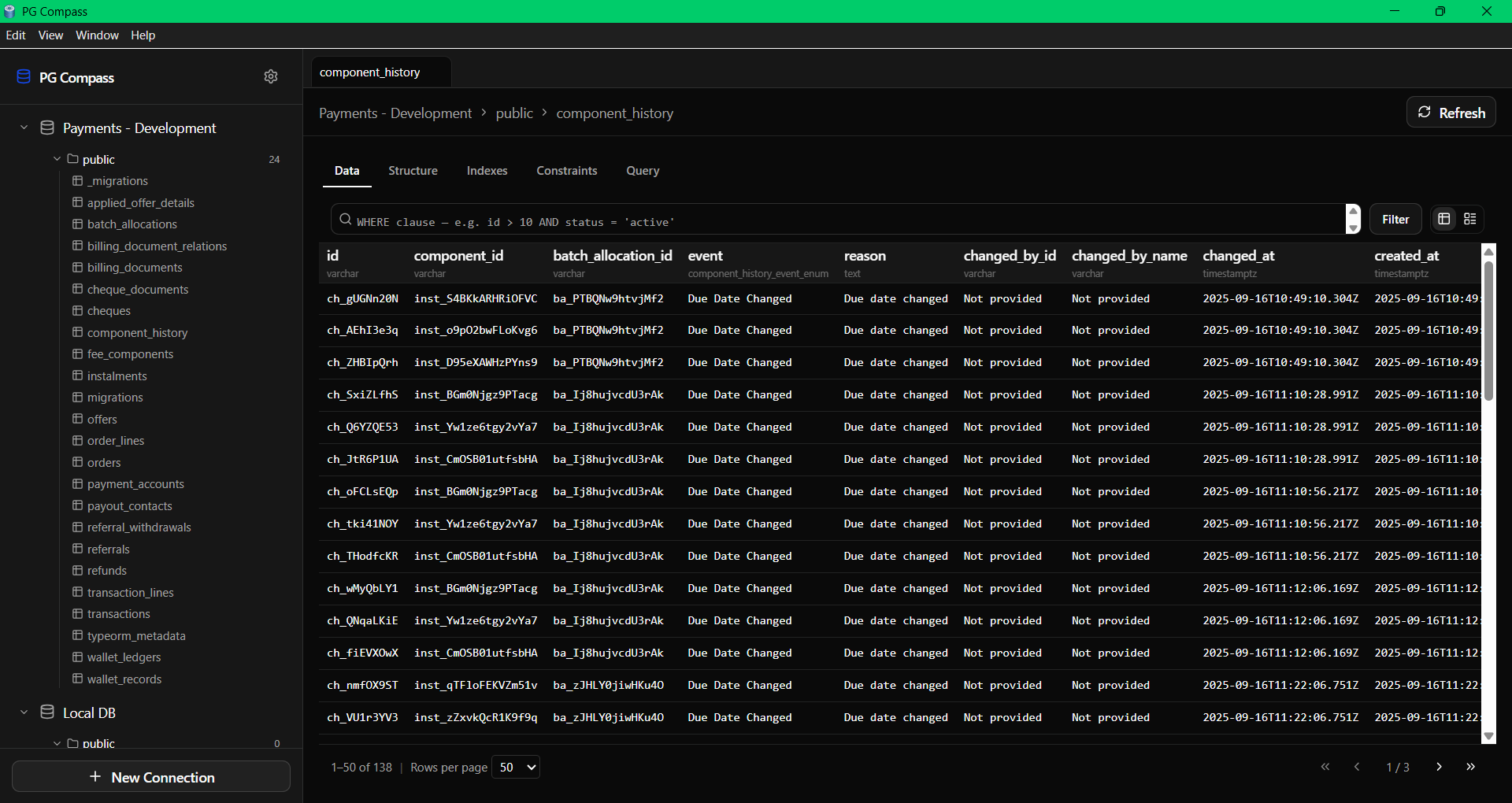Click the plus icon on New Connection
1512x803 pixels.
coord(95,776)
